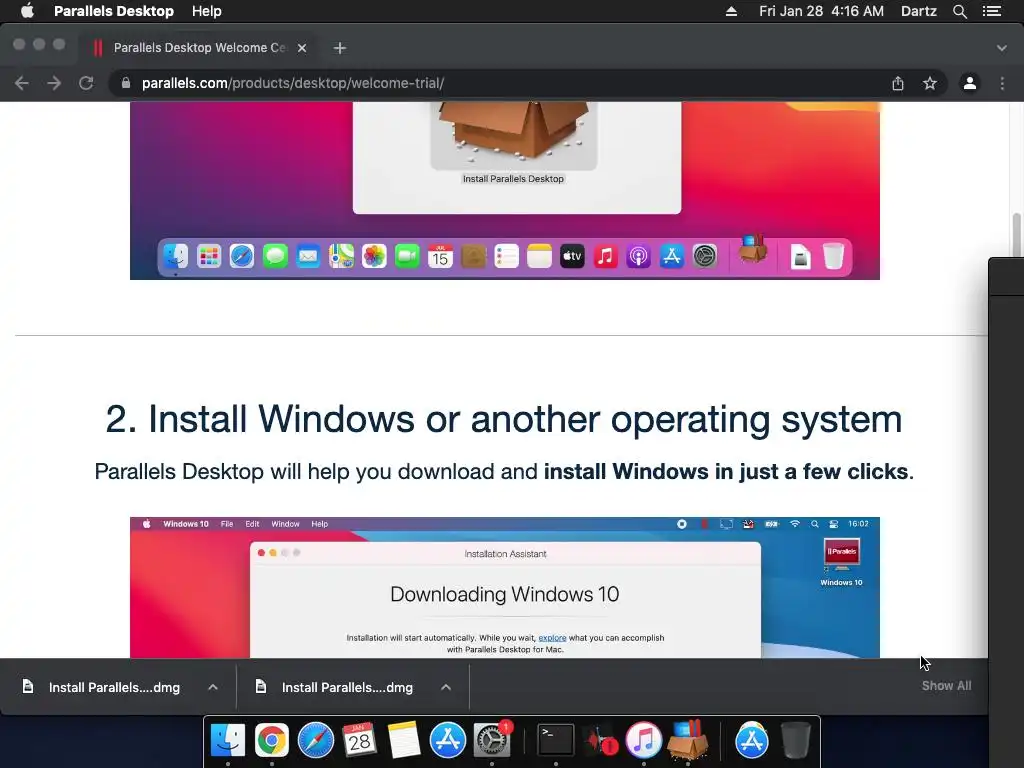1024x768 pixels.
Task: View site info via lock icon
Action: tap(126, 83)
